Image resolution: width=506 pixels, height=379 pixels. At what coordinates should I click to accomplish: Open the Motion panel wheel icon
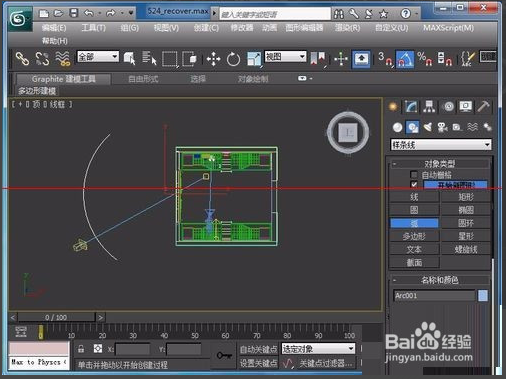point(448,107)
